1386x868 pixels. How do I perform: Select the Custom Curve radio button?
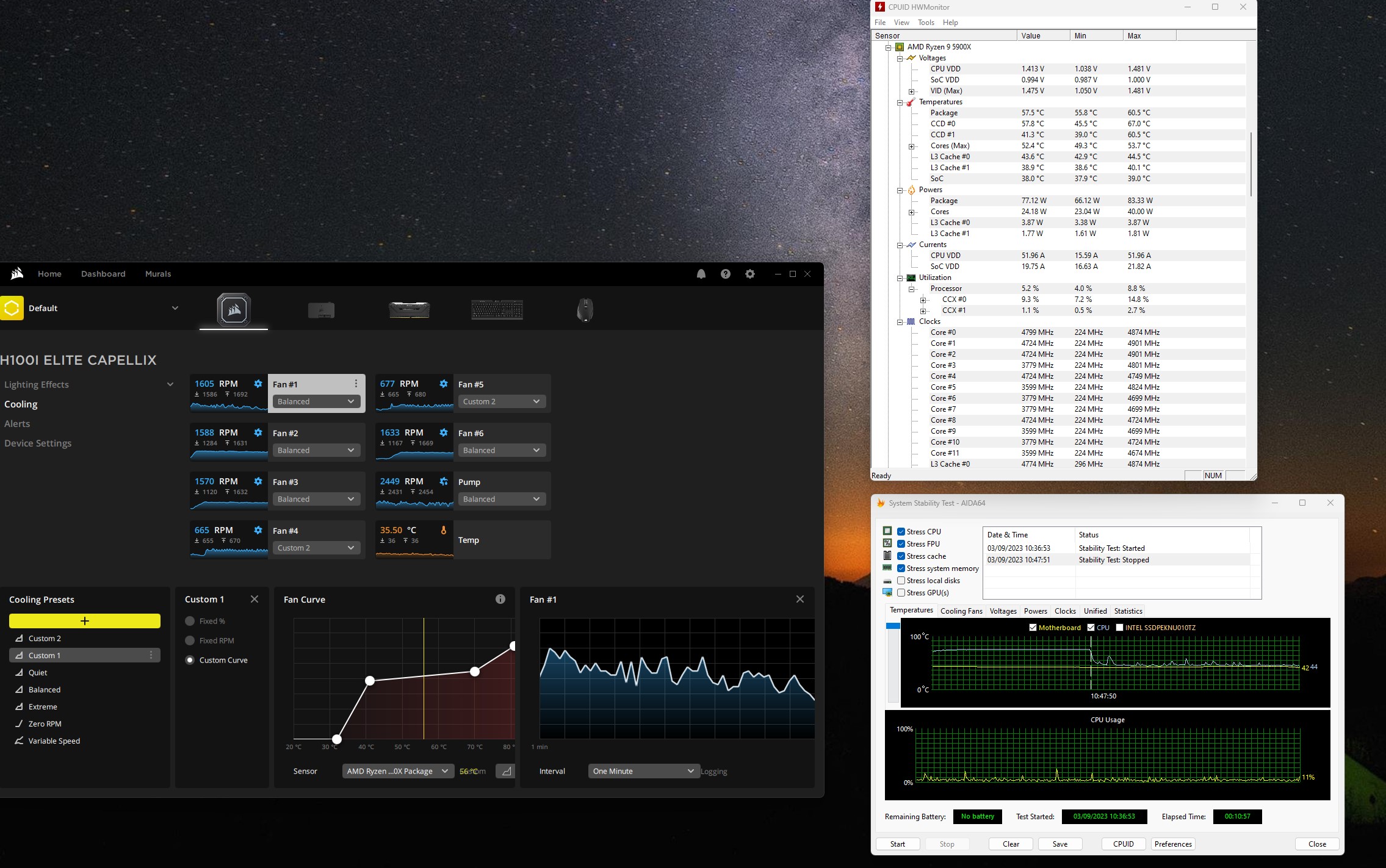click(x=190, y=659)
